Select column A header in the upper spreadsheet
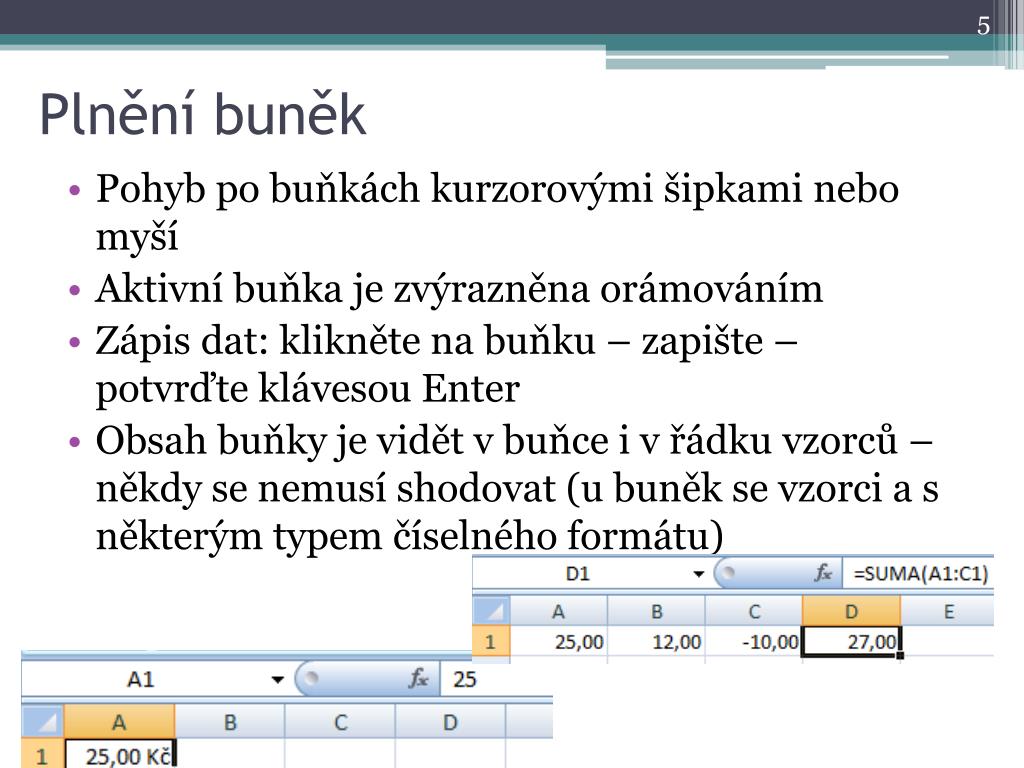This screenshot has height=768, width=1024. pos(558,611)
